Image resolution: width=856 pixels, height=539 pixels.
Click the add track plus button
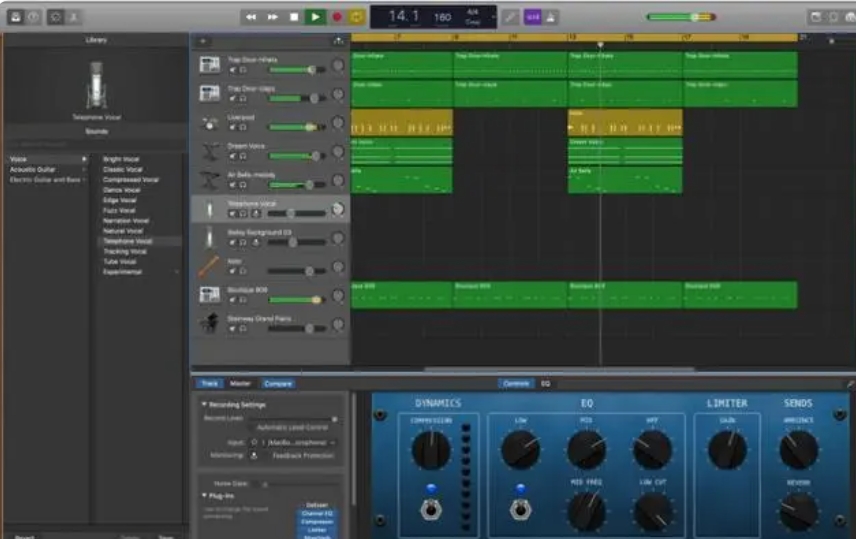click(203, 41)
